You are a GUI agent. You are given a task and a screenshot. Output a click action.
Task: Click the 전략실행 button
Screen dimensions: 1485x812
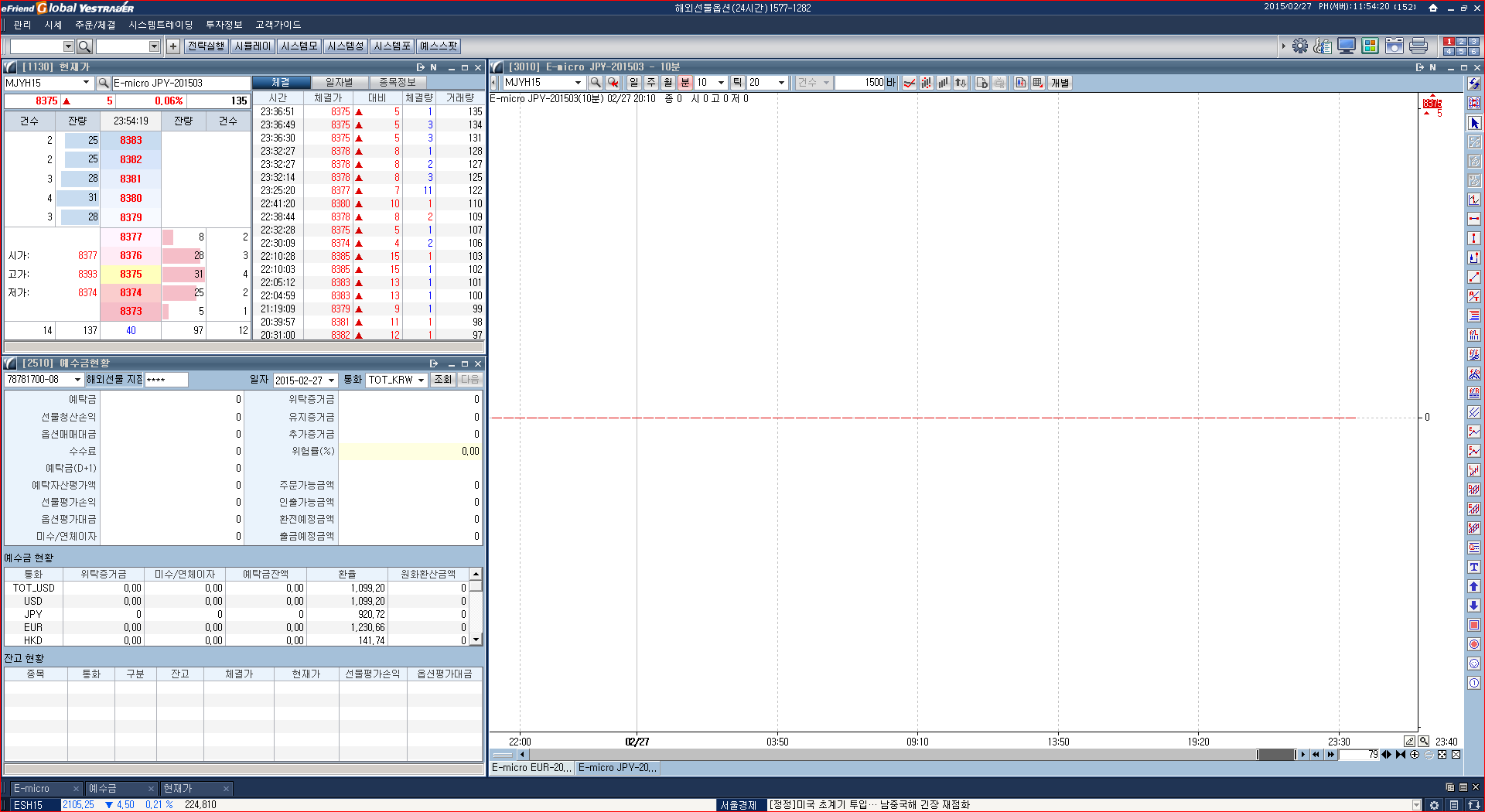tap(207, 46)
